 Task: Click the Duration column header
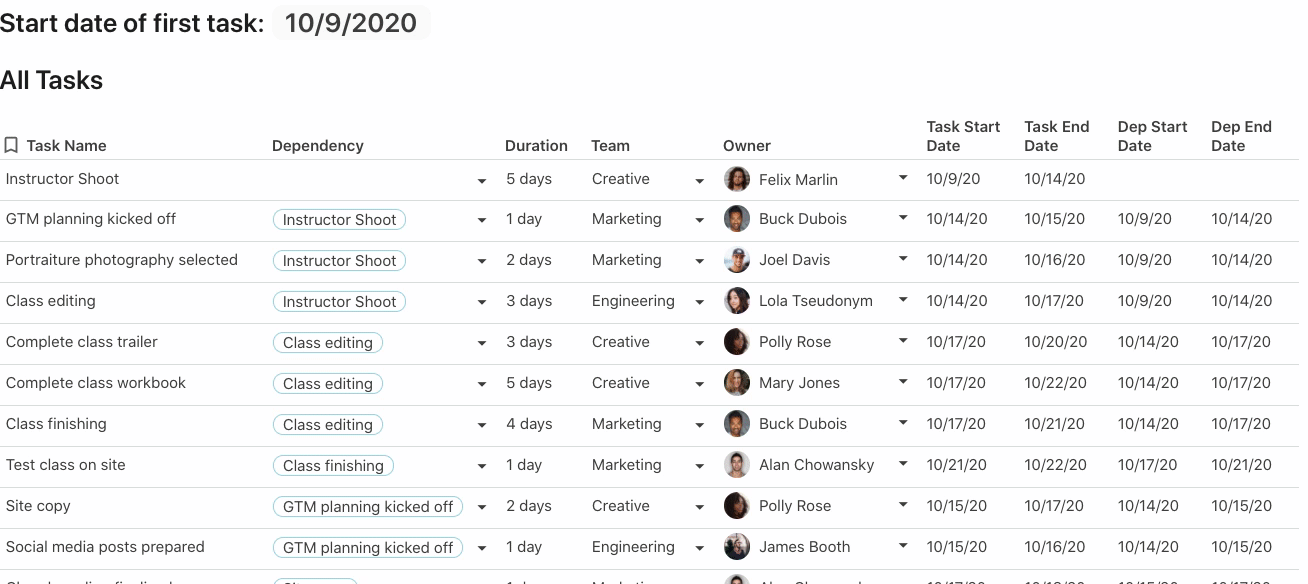point(536,146)
